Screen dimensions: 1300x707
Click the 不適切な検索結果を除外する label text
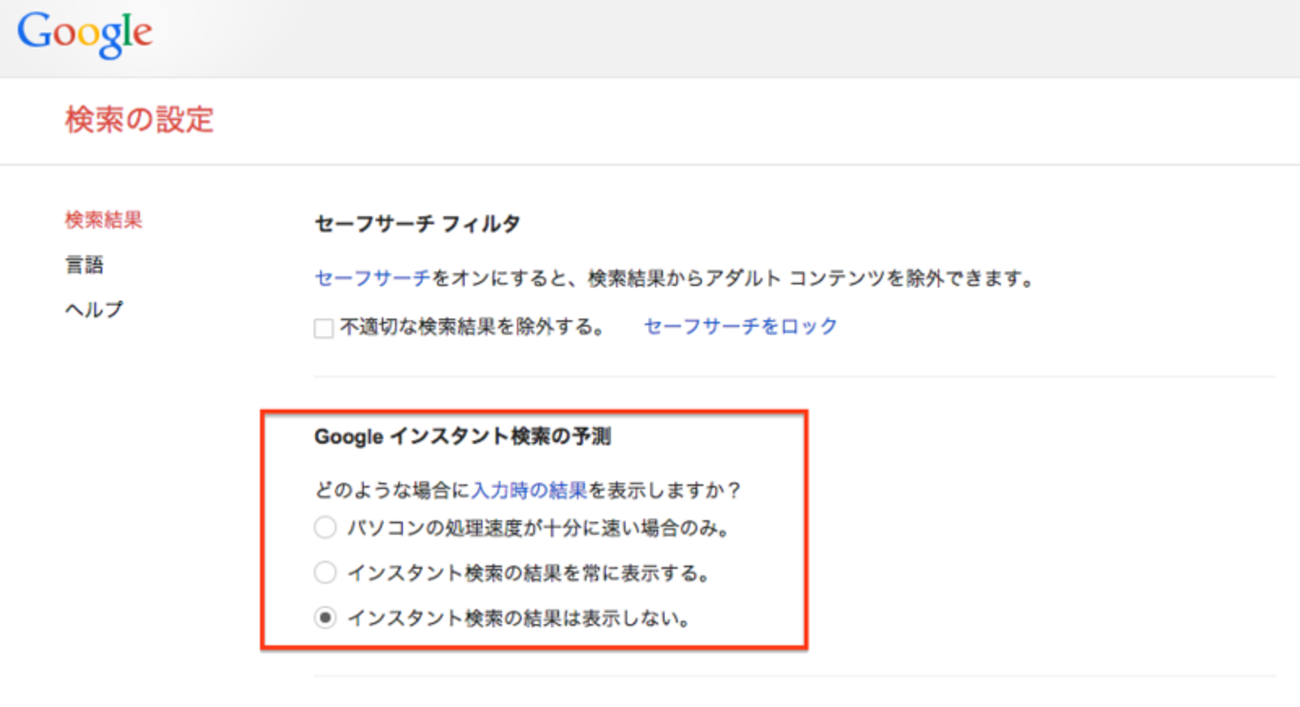pos(472,327)
